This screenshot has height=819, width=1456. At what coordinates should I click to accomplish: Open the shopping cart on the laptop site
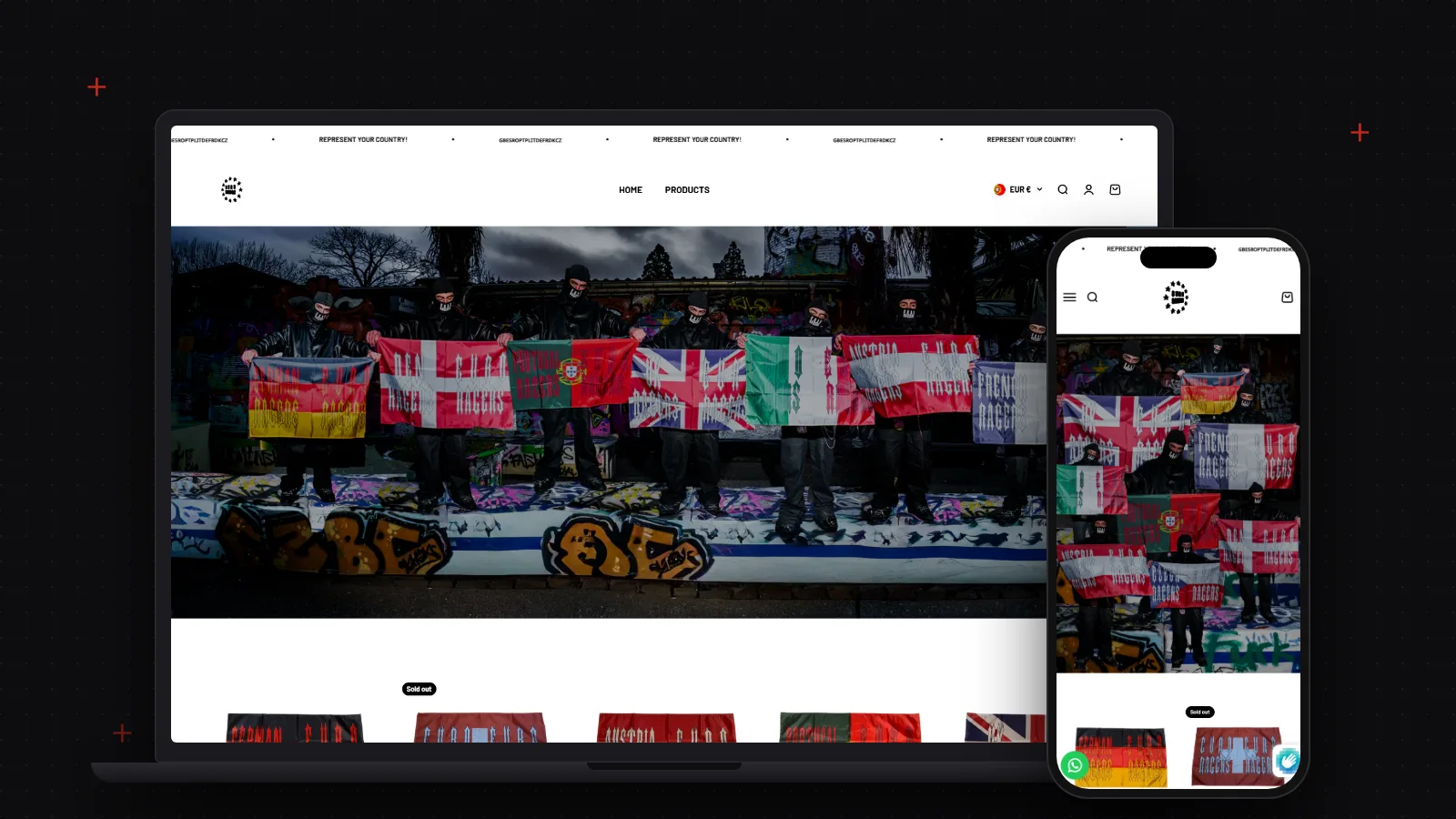pos(1115,189)
